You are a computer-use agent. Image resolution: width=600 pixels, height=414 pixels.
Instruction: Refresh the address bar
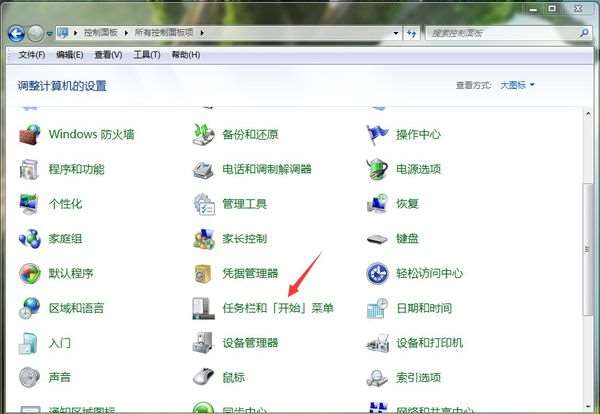coord(411,34)
